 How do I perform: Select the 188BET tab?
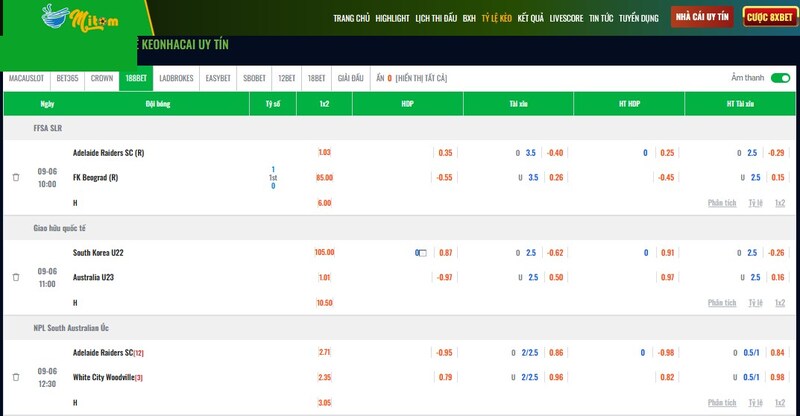[136, 78]
